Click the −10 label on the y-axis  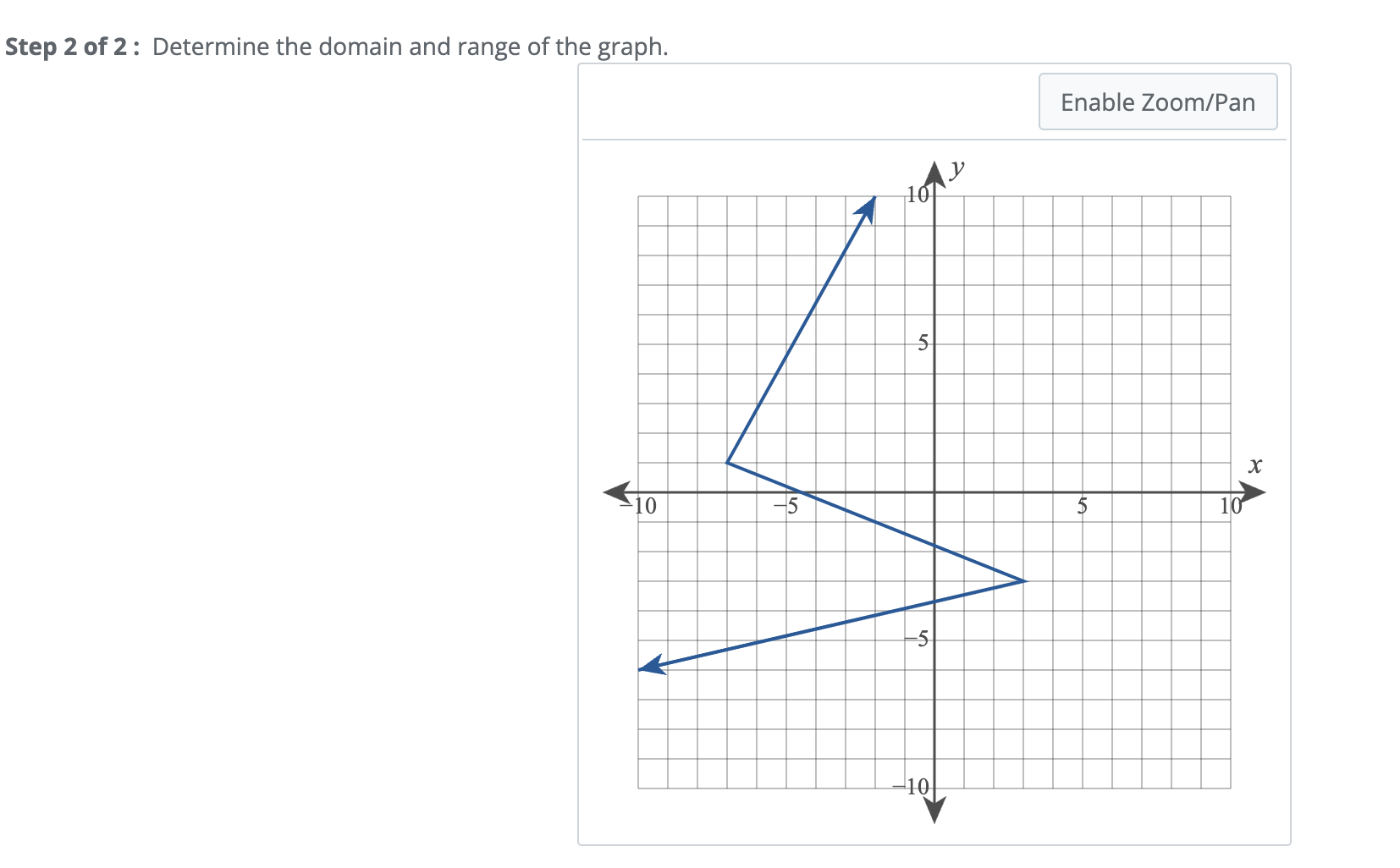tap(910, 787)
